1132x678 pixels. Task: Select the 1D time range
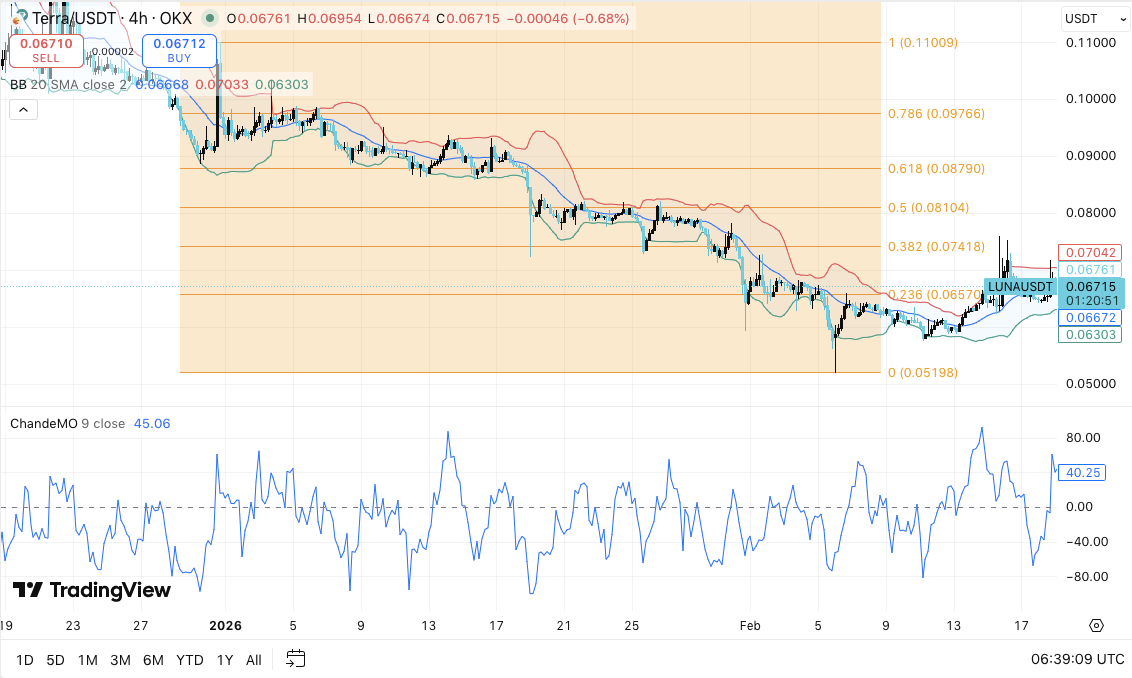(25, 660)
